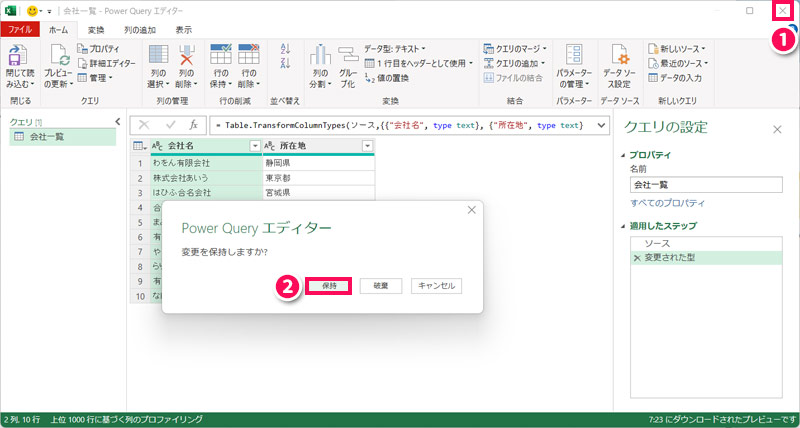Click the キャンセル button in the dialog

point(436,286)
